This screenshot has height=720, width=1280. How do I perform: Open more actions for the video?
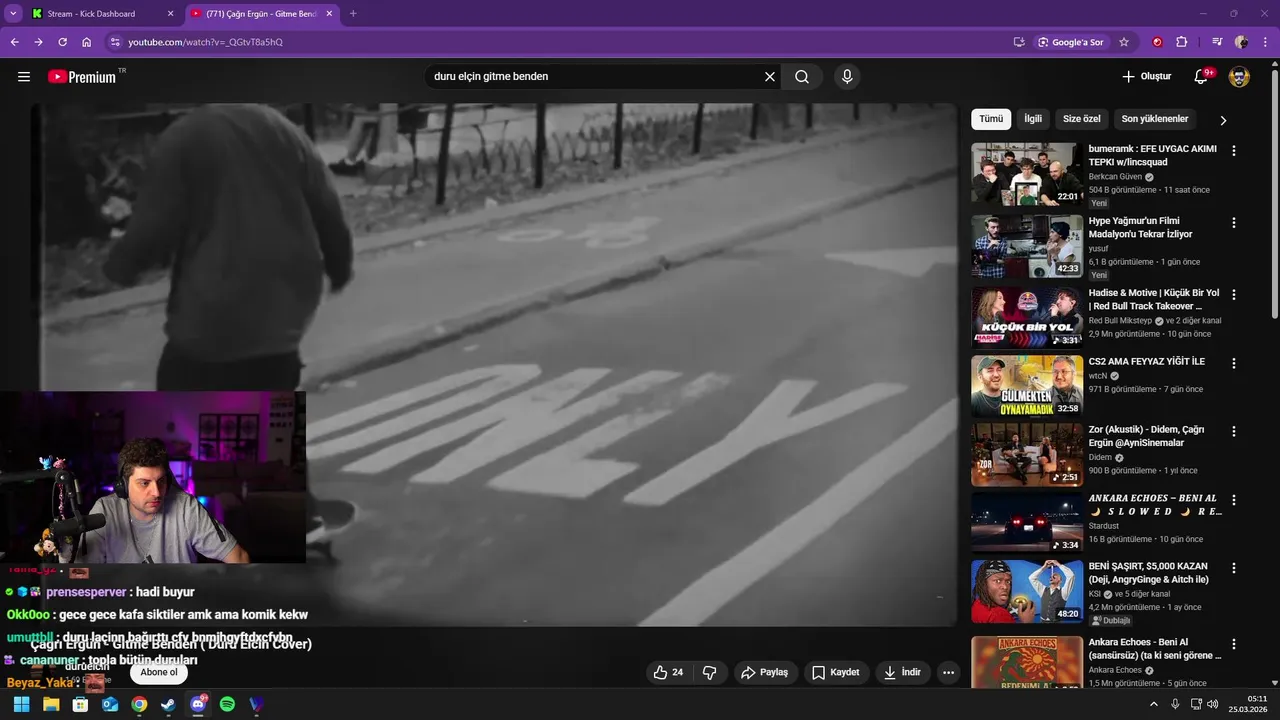point(949,673)
